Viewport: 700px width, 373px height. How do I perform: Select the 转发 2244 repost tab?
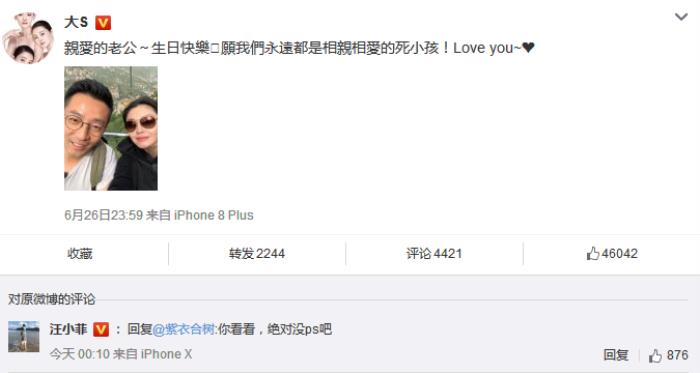(257, 254)
